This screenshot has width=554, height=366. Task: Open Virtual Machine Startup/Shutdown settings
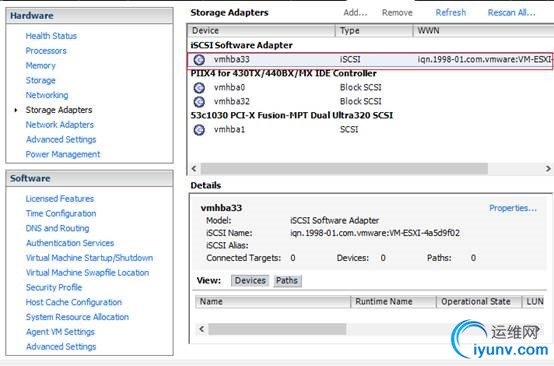point(89,258)
